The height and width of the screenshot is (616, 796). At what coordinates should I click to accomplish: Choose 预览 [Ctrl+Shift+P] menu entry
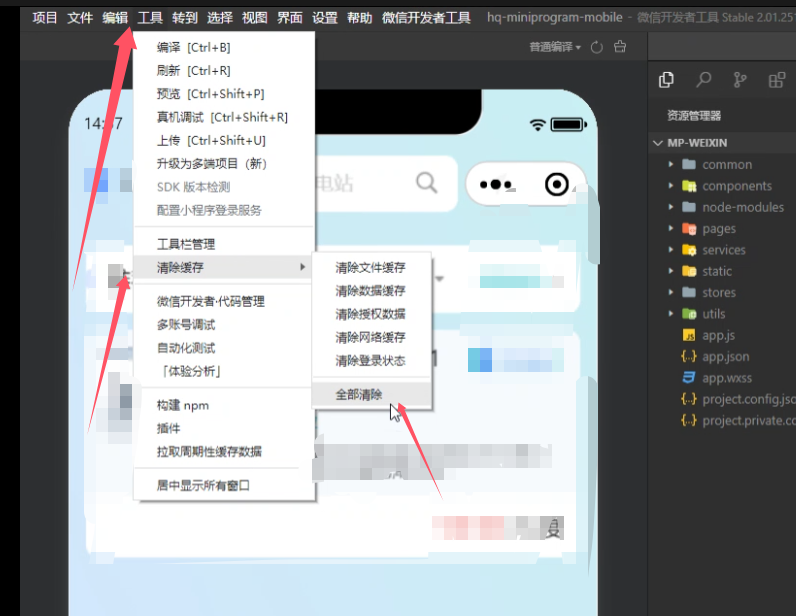click(x=224, y=94)
